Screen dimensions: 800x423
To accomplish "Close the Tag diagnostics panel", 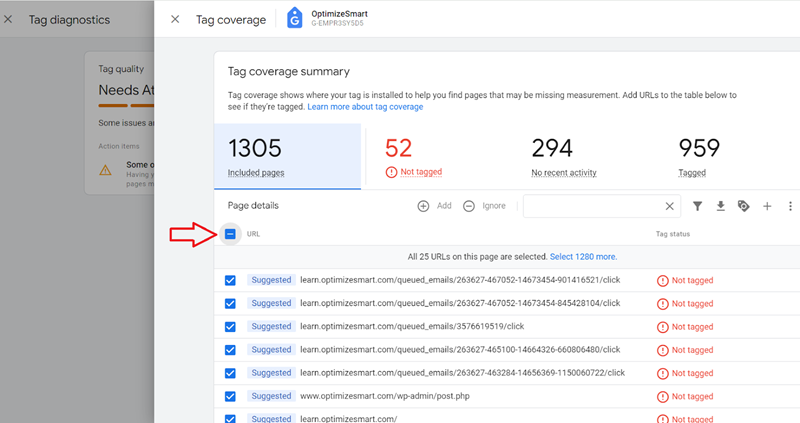I will point(8,19).
